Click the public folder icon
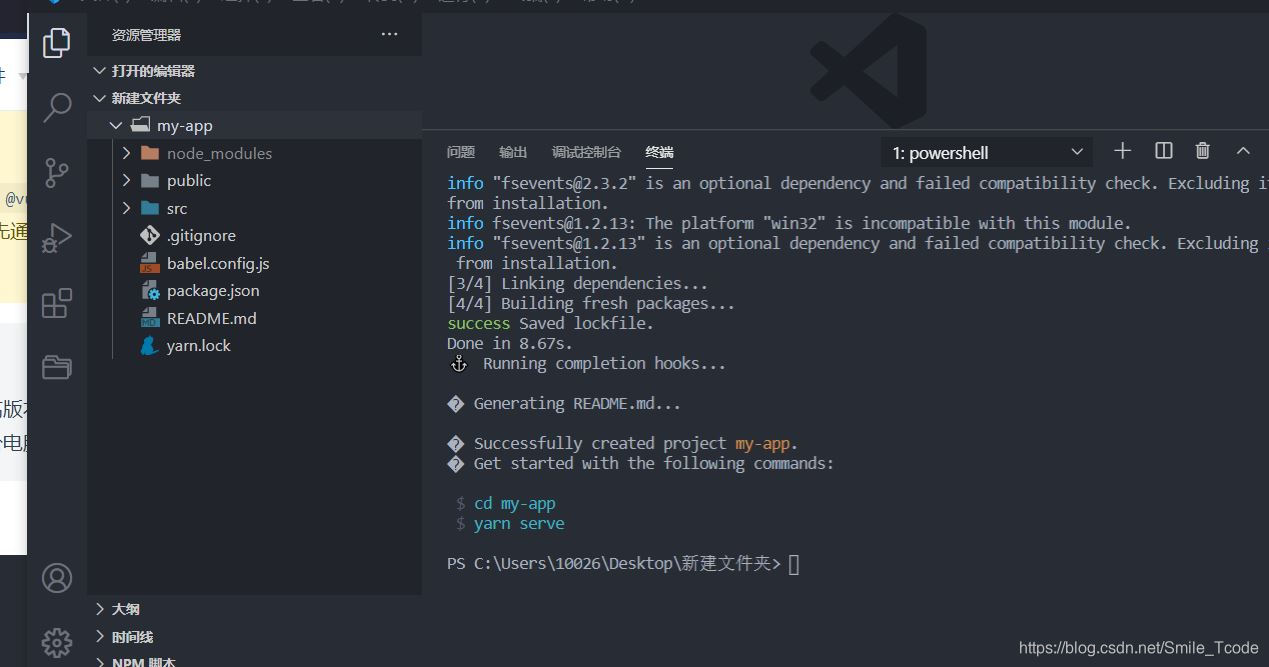The height and width of the screenshot is (667, 1269). (150, 180)
